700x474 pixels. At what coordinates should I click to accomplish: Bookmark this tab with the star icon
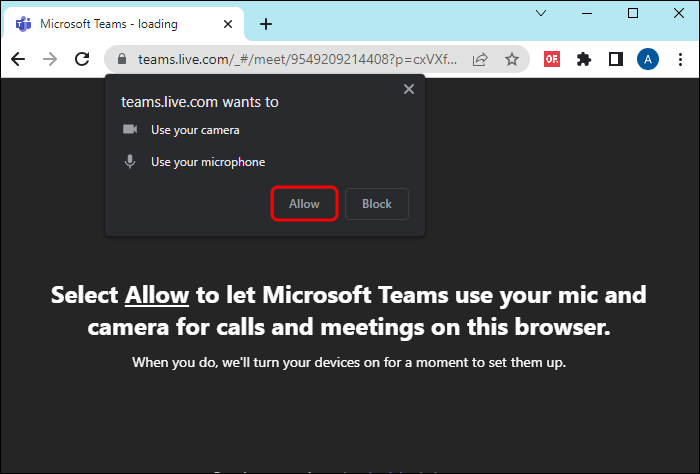point(512,59)
